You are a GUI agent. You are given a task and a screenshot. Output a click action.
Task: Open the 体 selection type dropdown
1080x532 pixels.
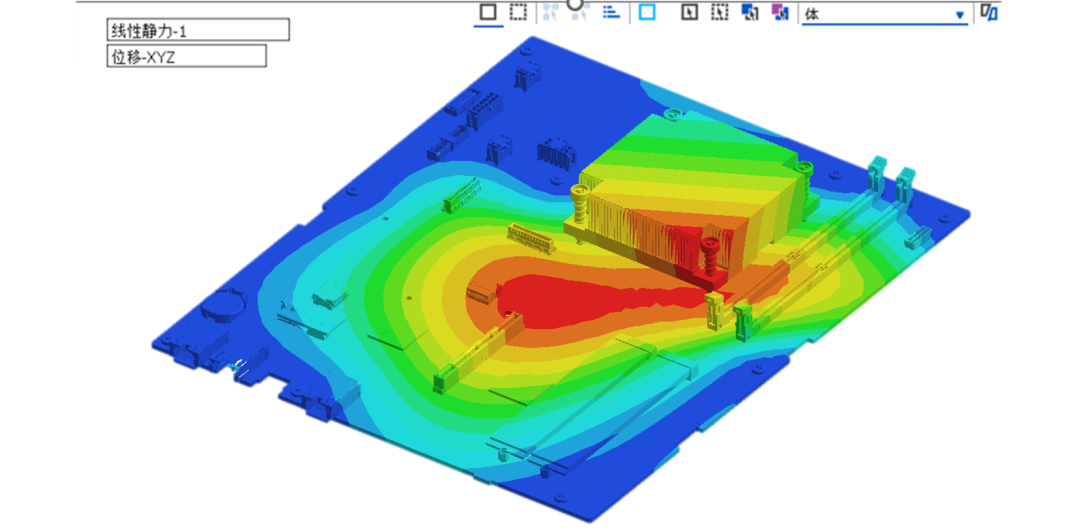point(885,14)
